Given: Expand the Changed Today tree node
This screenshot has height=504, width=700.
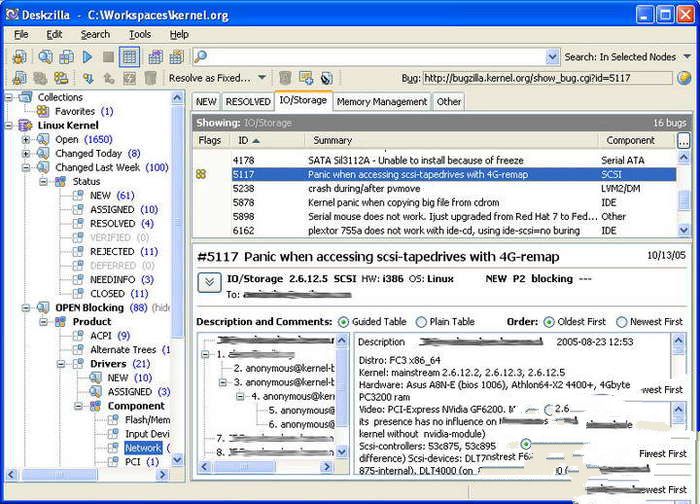Looking at the screenshot, I should [x=26, y=154].
